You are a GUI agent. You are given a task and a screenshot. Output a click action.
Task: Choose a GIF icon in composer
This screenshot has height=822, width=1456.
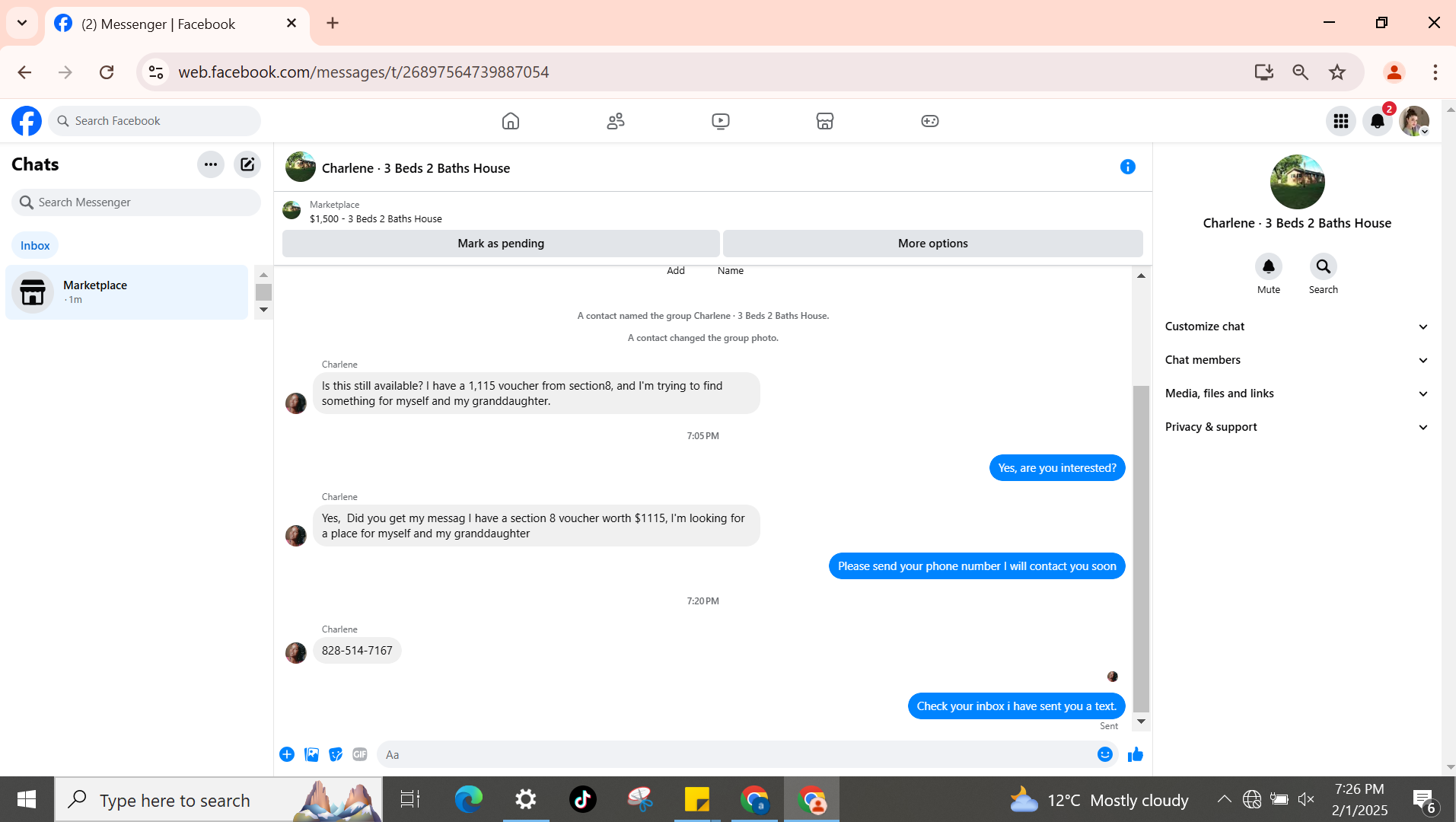[360, 754]
